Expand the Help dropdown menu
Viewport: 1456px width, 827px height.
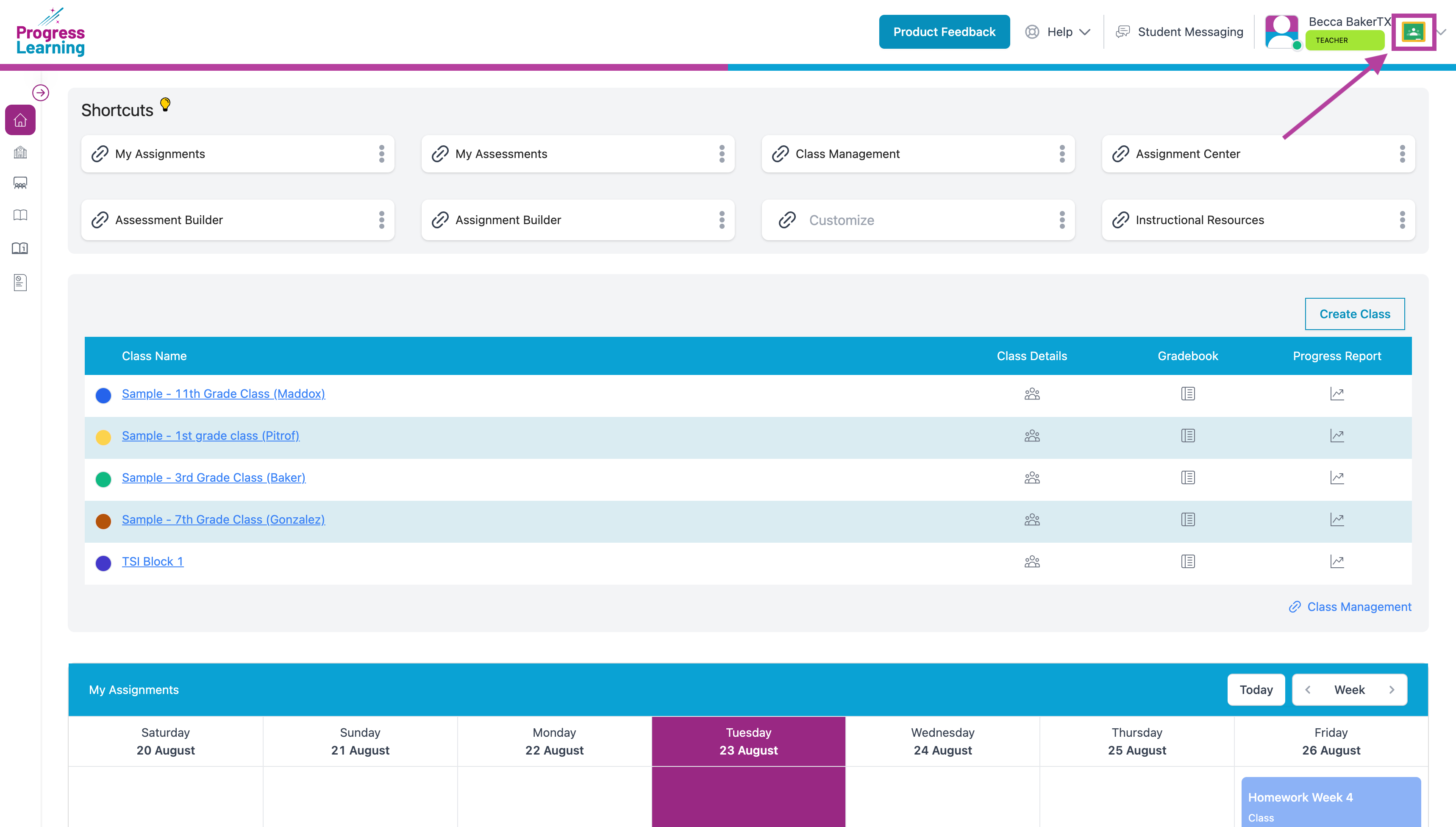[1058, 32]
